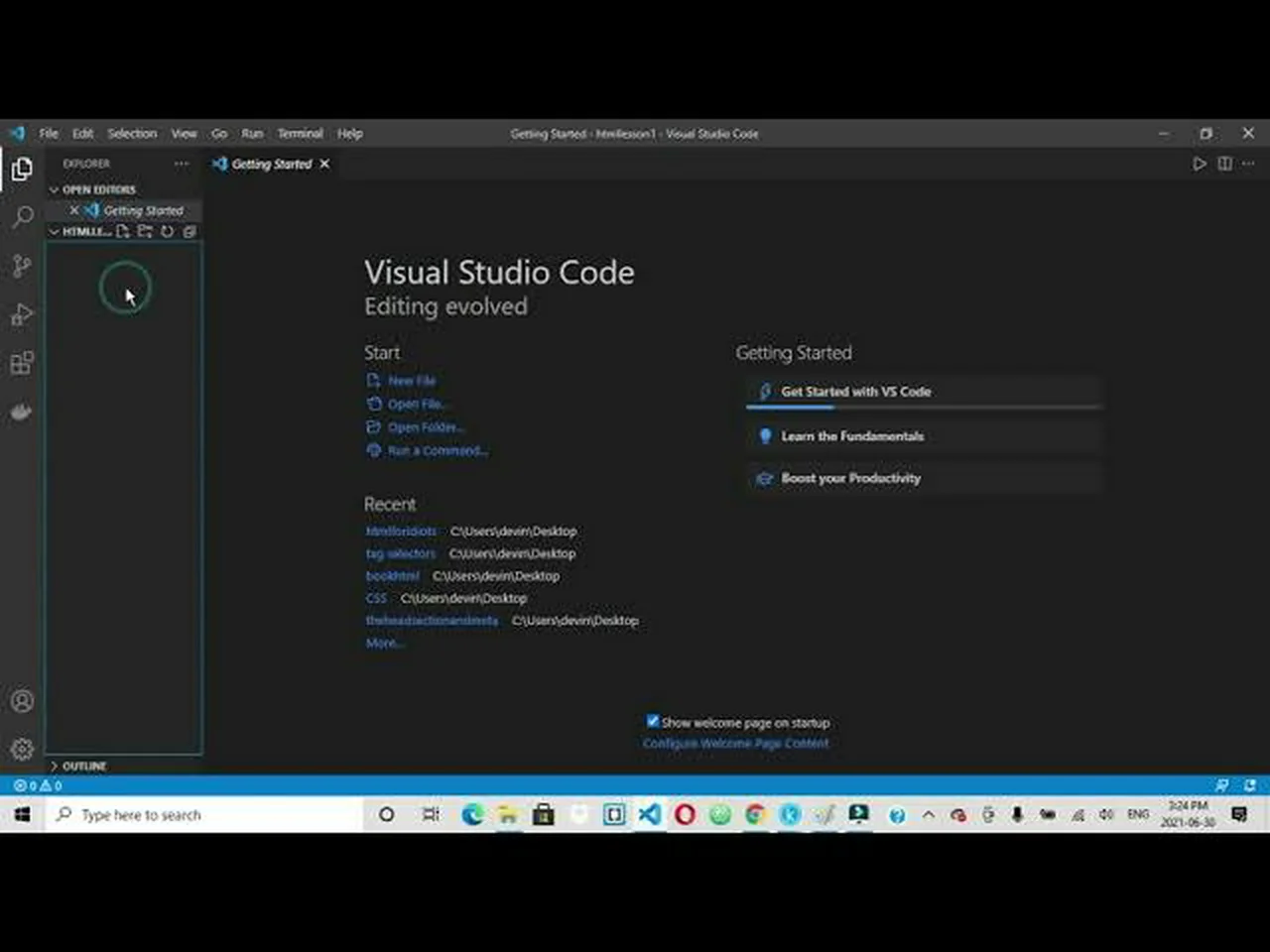Create a new folder in explorer

click(145, 231)
